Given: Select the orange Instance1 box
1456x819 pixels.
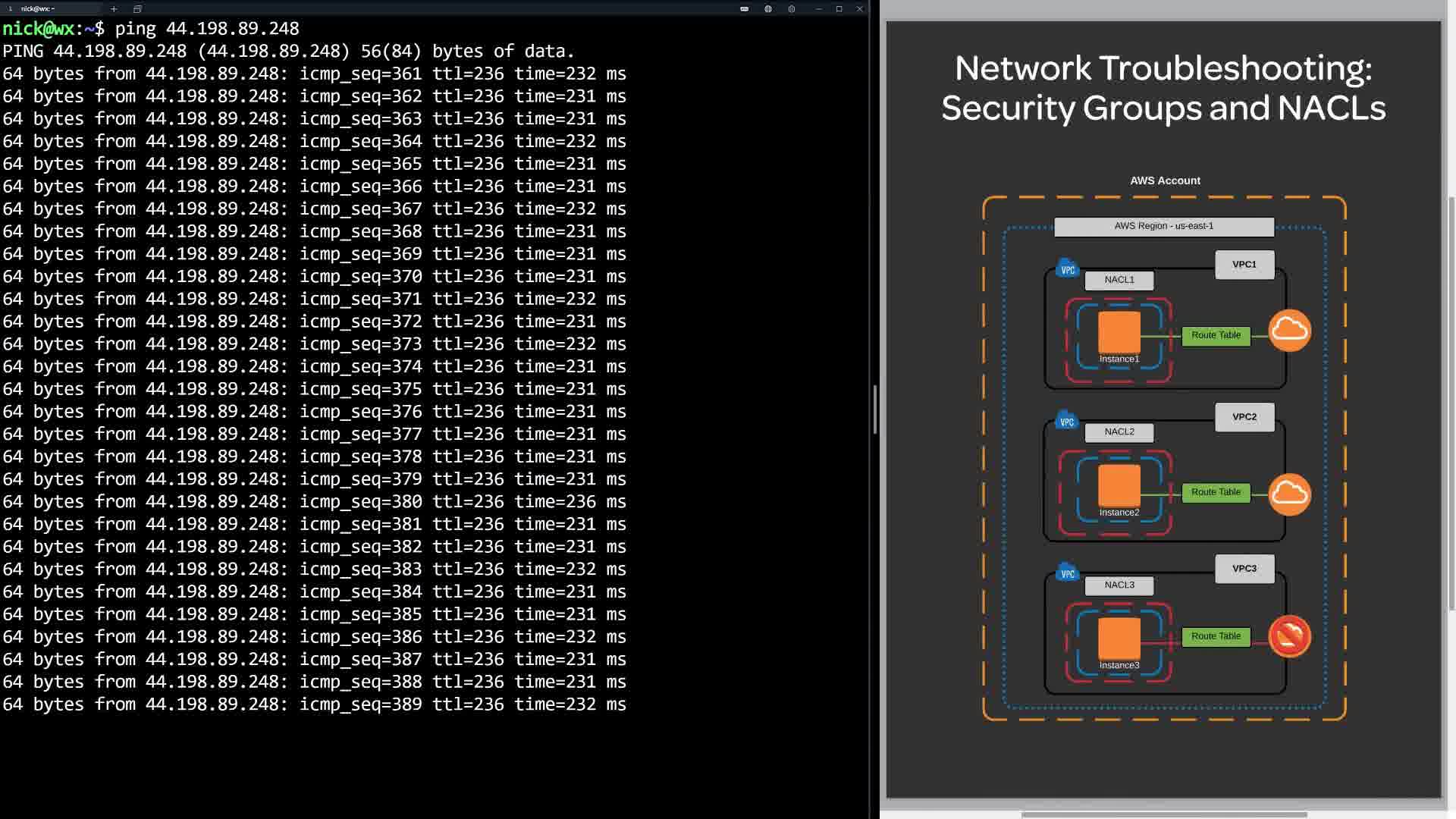Looking at the screenshot, I should [x=1119, y=331].
